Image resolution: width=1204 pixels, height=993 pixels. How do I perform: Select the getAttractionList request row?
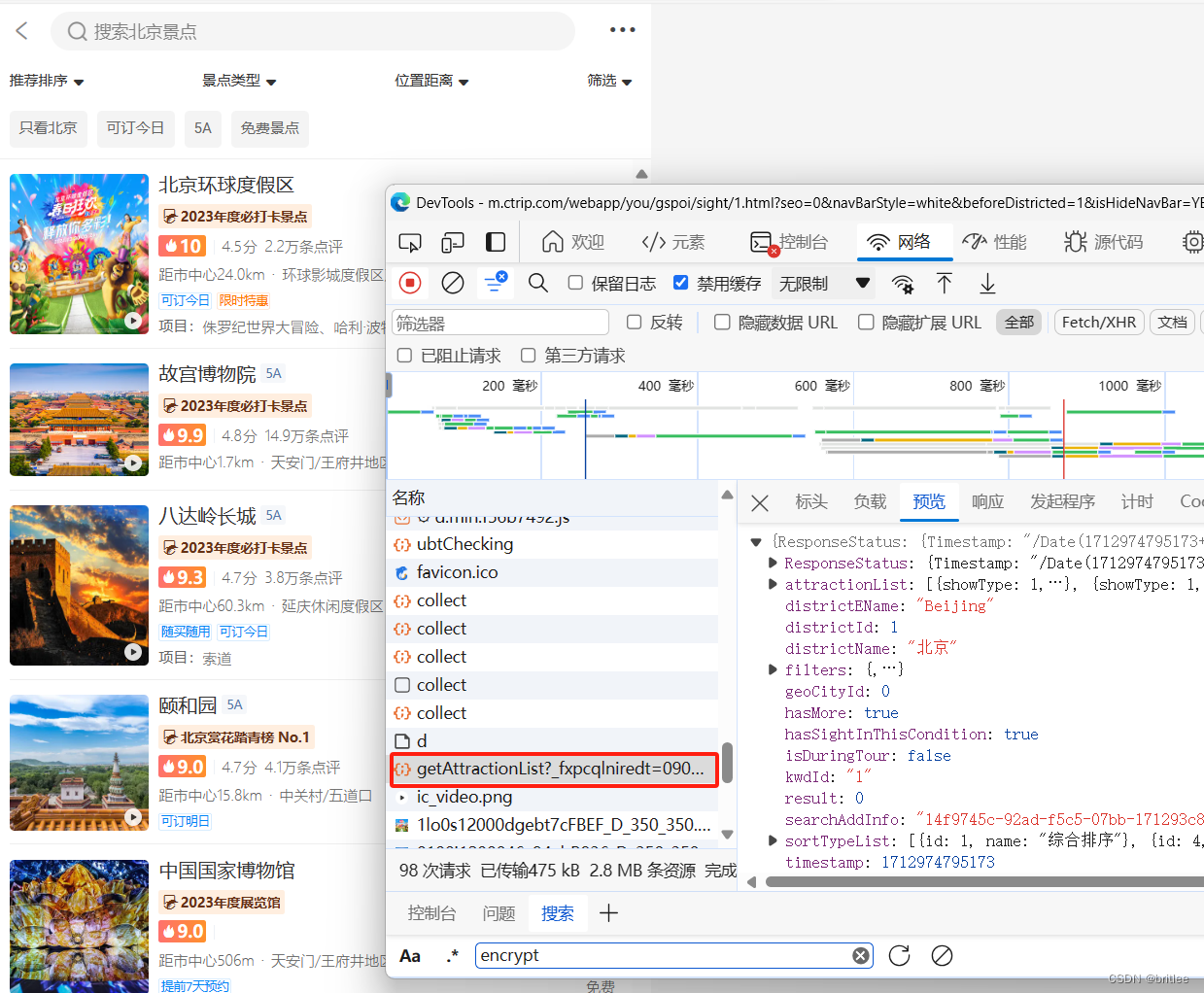pyautogui.click(x=554, y=769)
